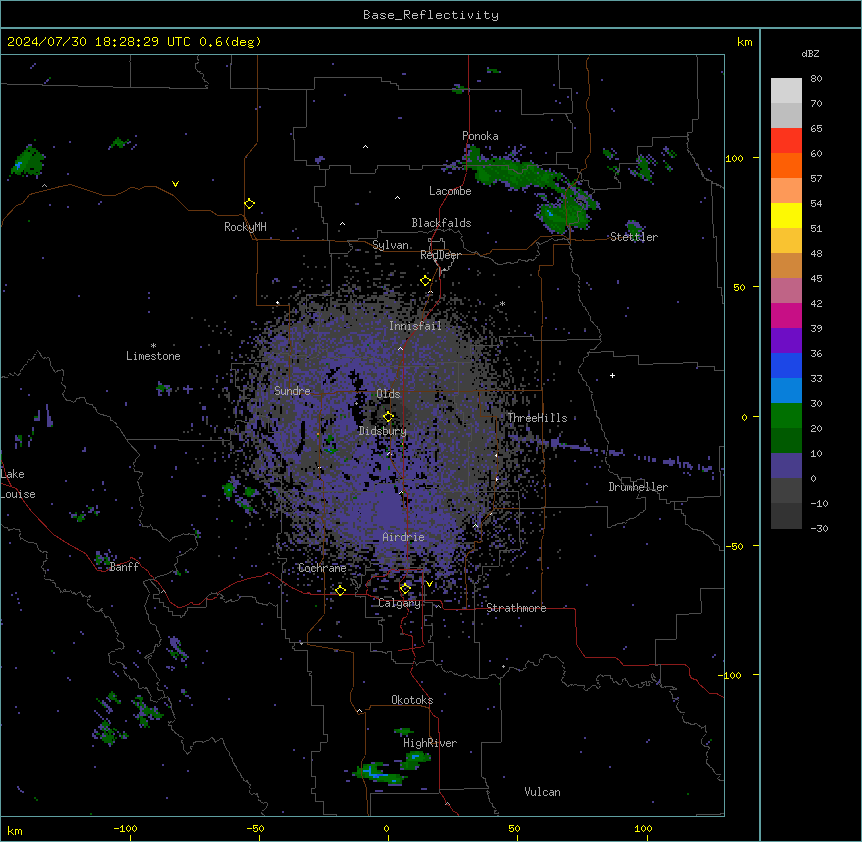This screenshot has height=842, width=862.
Task: Select the RockyMH label on the map
Action: click(245, 227)
